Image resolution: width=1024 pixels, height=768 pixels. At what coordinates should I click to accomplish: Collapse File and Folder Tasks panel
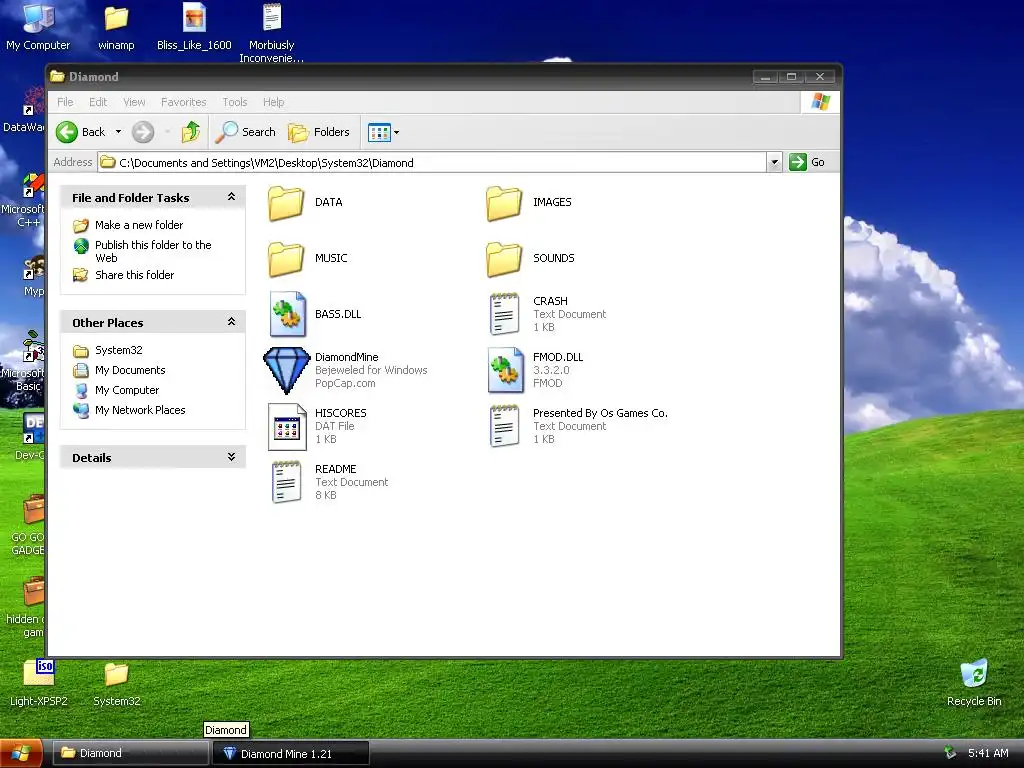tap(231, 197)
